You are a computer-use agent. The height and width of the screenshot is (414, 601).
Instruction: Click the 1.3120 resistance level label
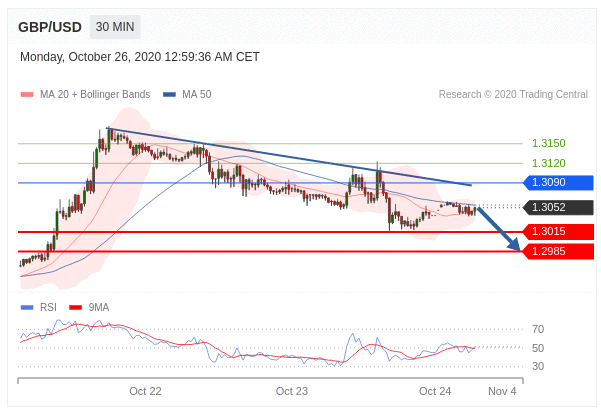[x=548, y=163]
